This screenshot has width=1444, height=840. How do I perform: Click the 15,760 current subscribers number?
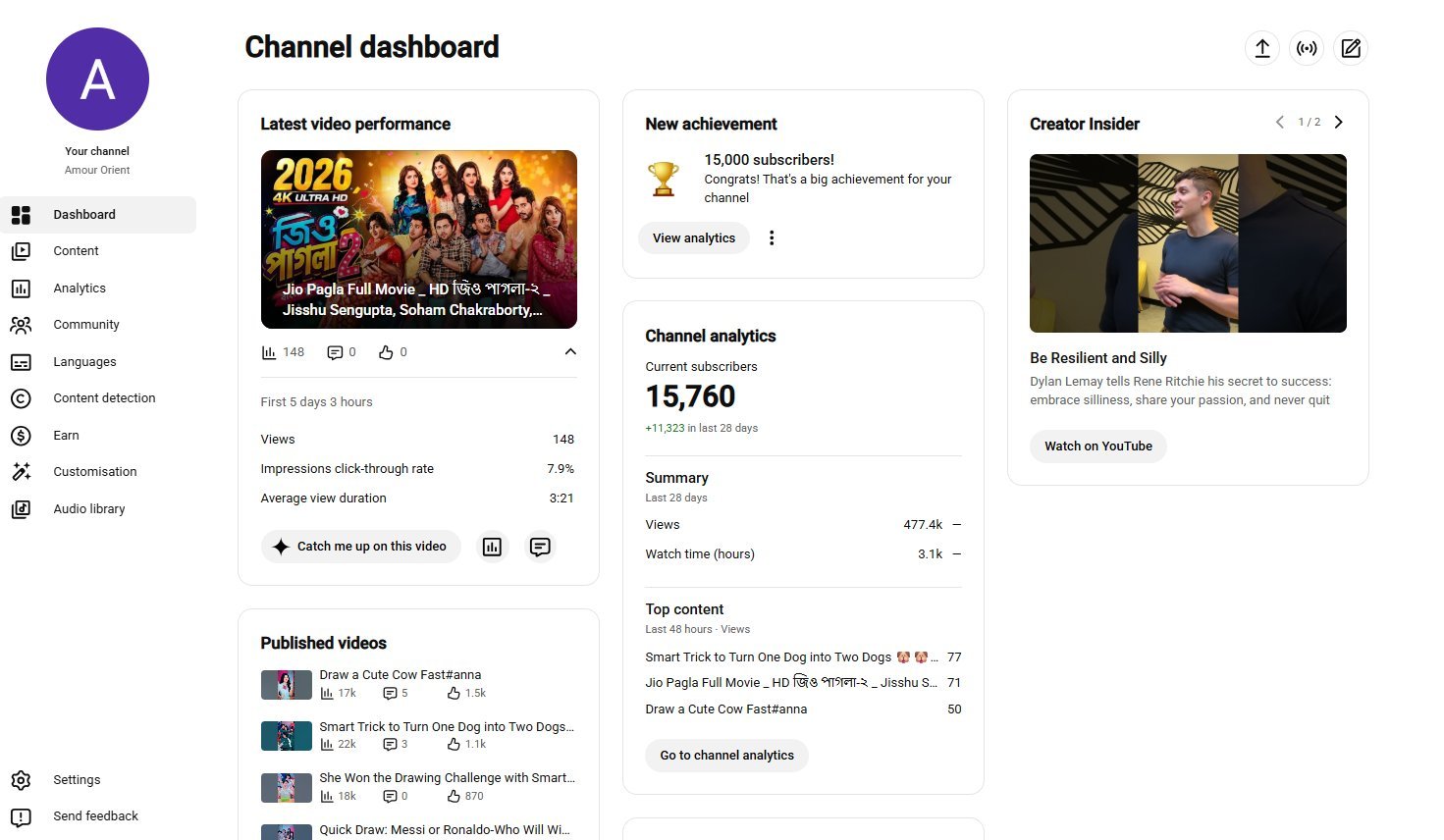point(690,396)
